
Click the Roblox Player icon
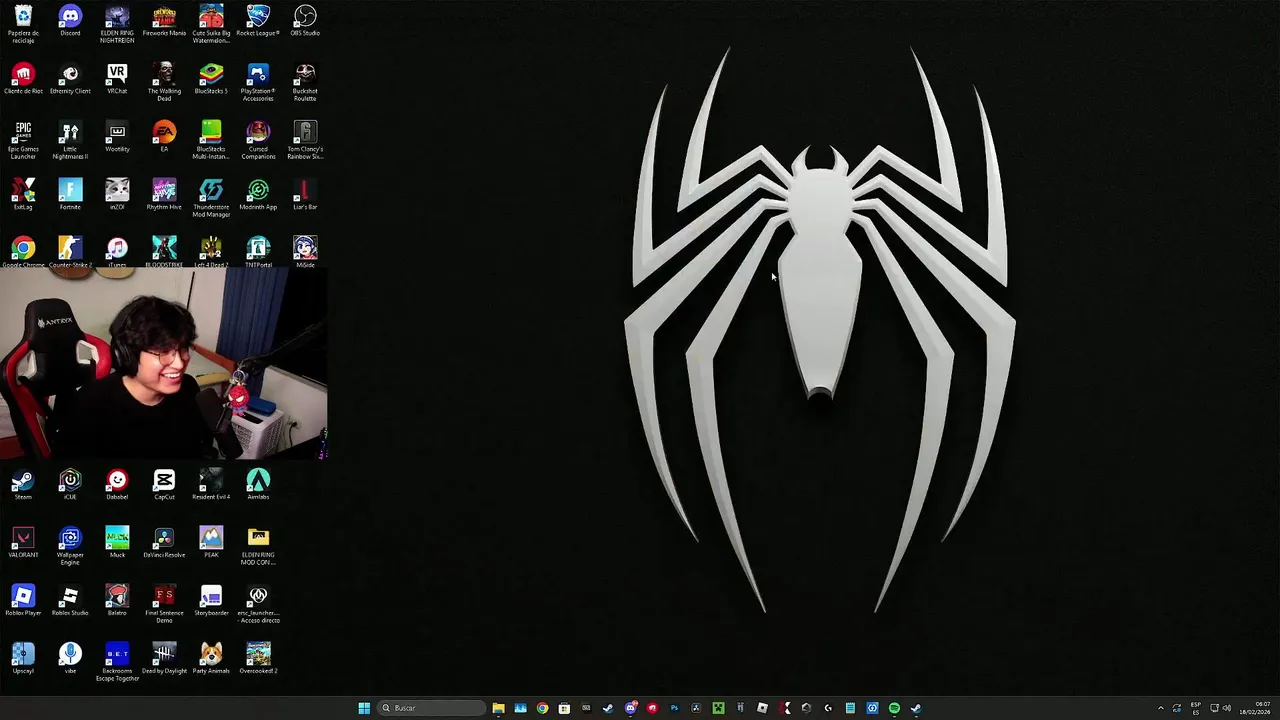[x=23, y=601]
